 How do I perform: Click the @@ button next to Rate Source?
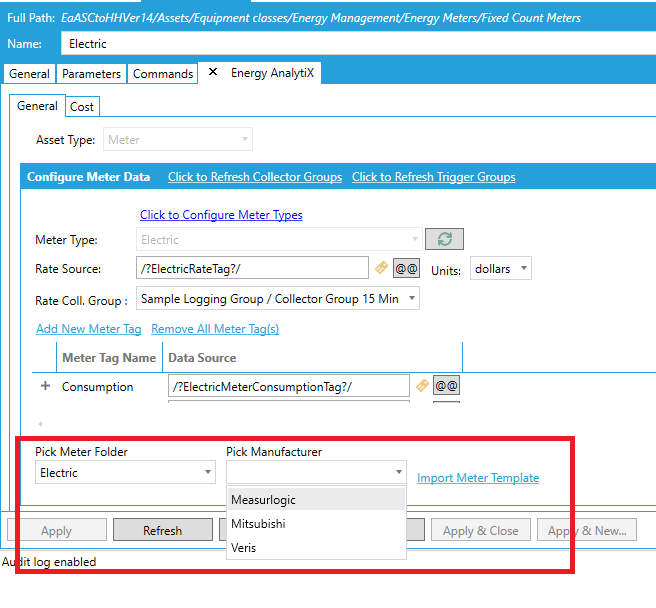[405, 269]
